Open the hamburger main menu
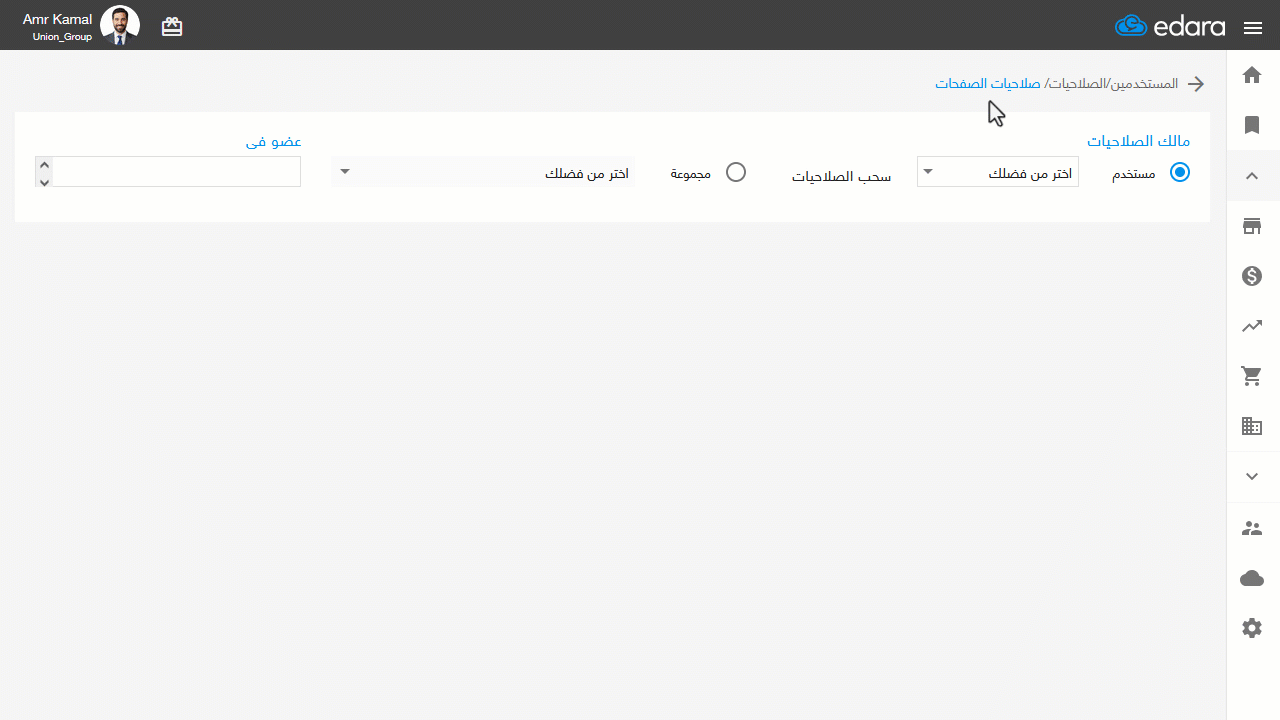The image size is (1280, 720). [x=1253, y=28]
